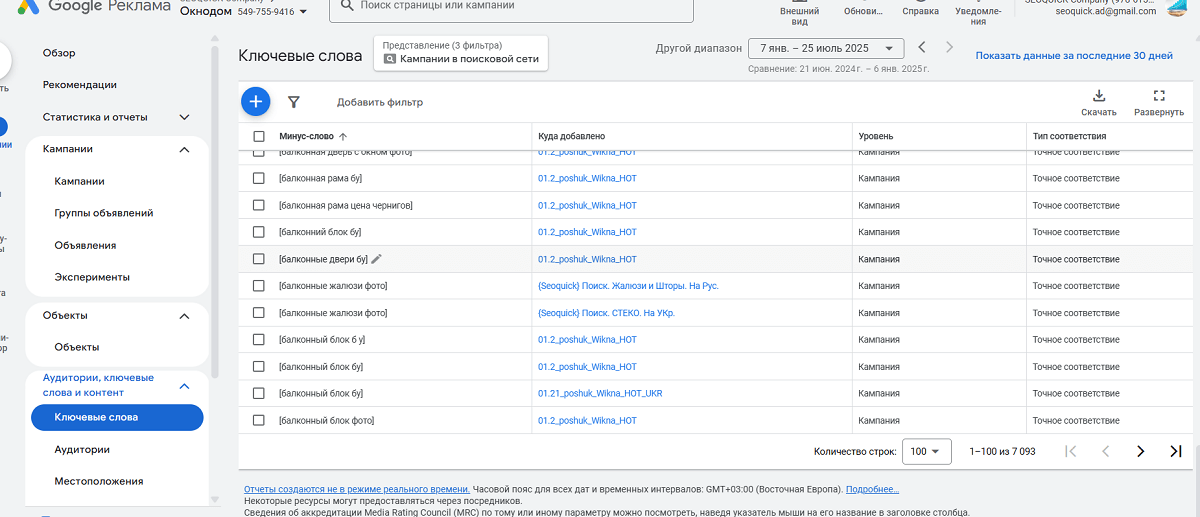Click the up arrow of the sidebar scrollbar
Image resolution: width=1200 pixels, height=517 pixels.
click(x=215, y=38)
